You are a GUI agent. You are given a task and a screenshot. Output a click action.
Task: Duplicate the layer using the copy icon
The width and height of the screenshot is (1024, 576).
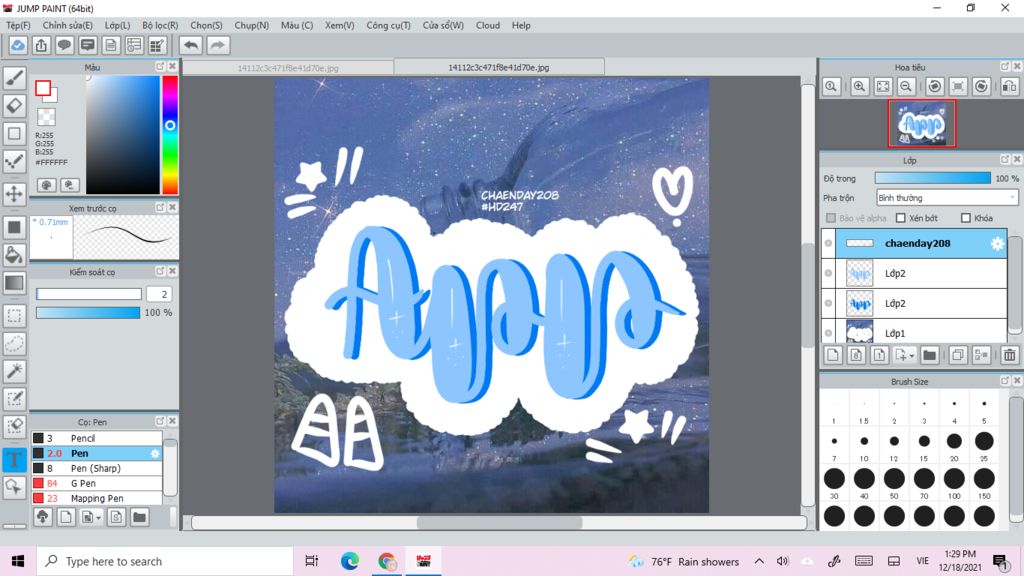[x=957, y=355]
